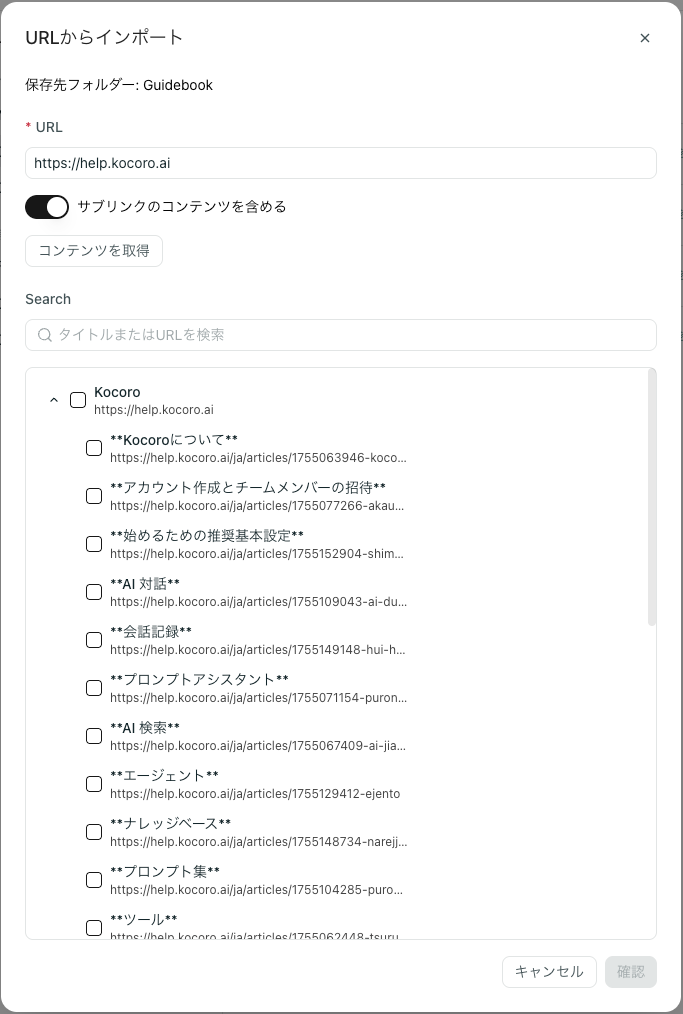The height and width of the screenshot is (1014, 683).
Task: Click the コンテンツを取得 button
Action: [94, 251]
